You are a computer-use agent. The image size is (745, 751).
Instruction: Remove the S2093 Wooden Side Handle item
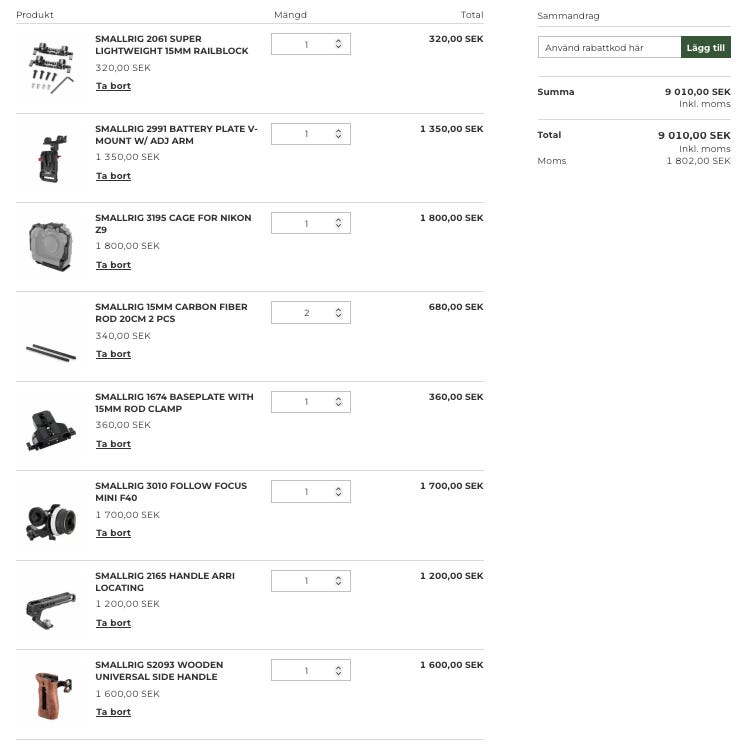(x=113, y=712)
